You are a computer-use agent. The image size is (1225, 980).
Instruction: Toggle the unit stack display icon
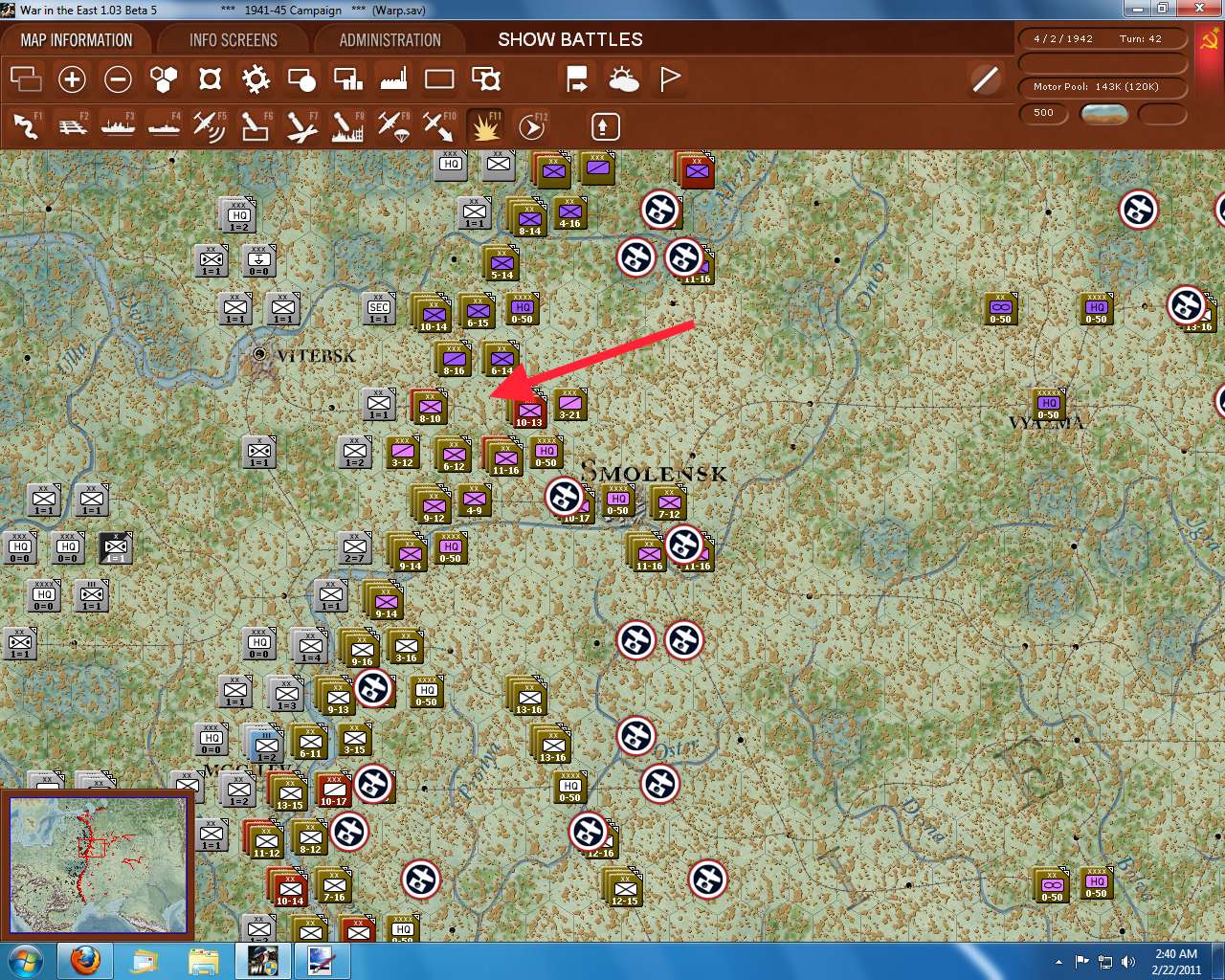[x=26, y=78]
